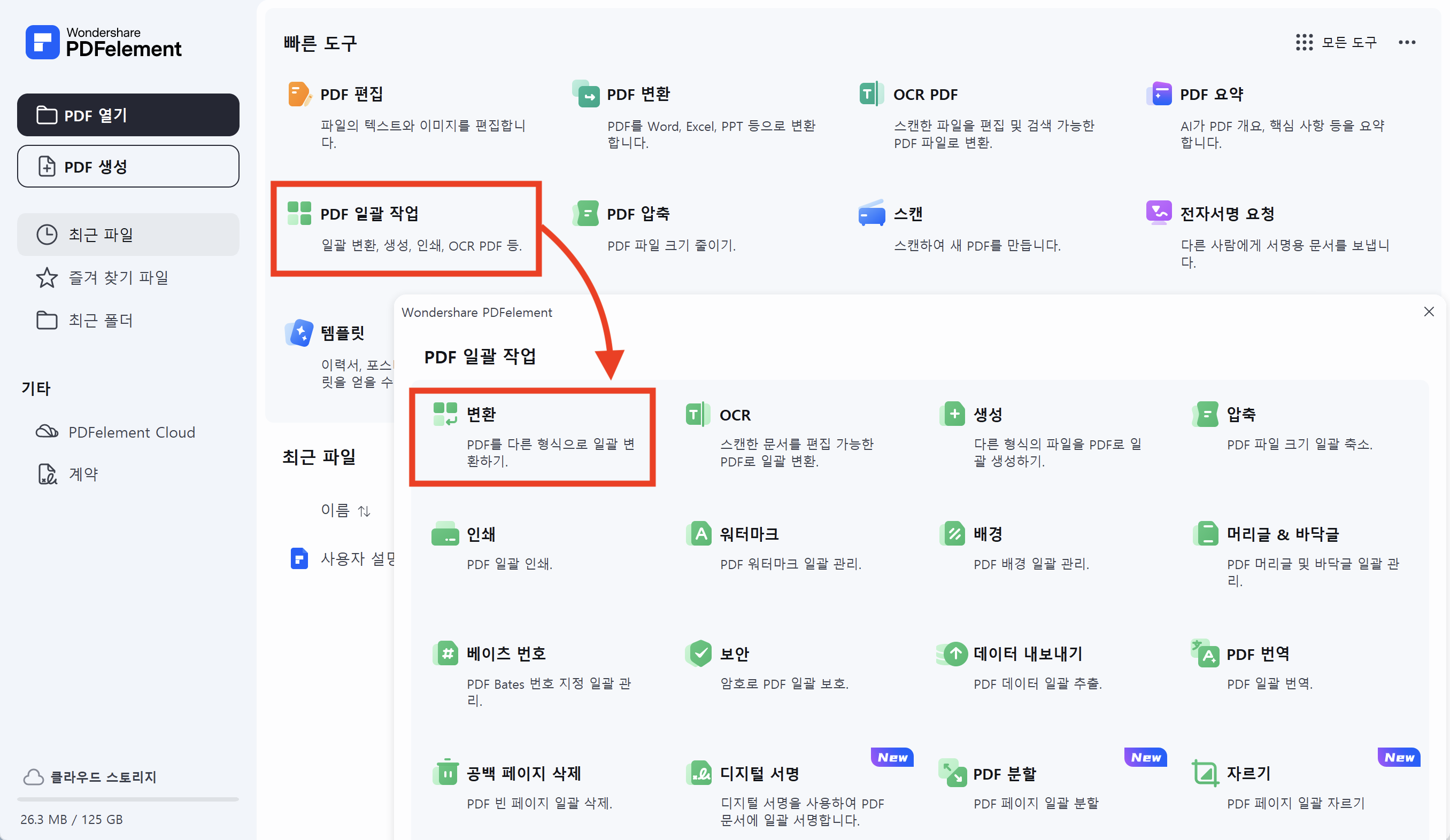Click the 스캔 scanner icon
1450x840 pixels.
point(871,213)
